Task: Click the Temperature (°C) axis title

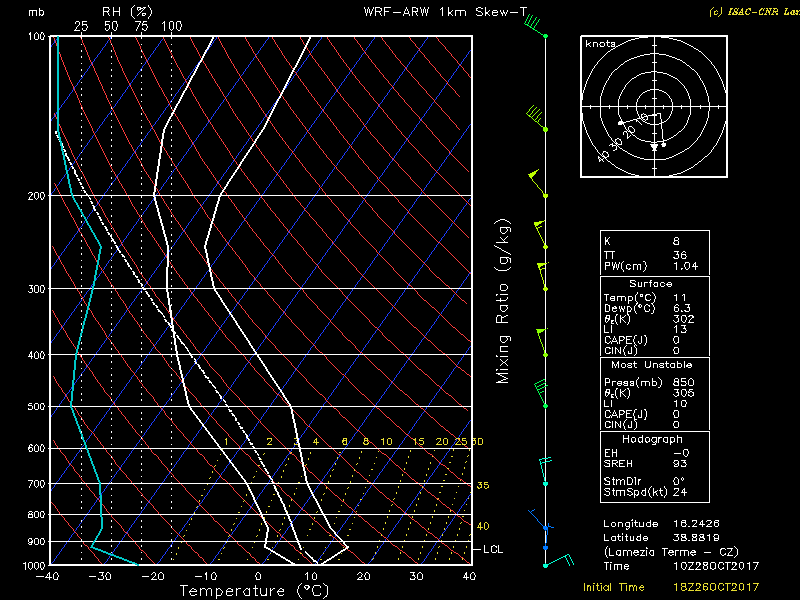Action: [x=255, y=591]
